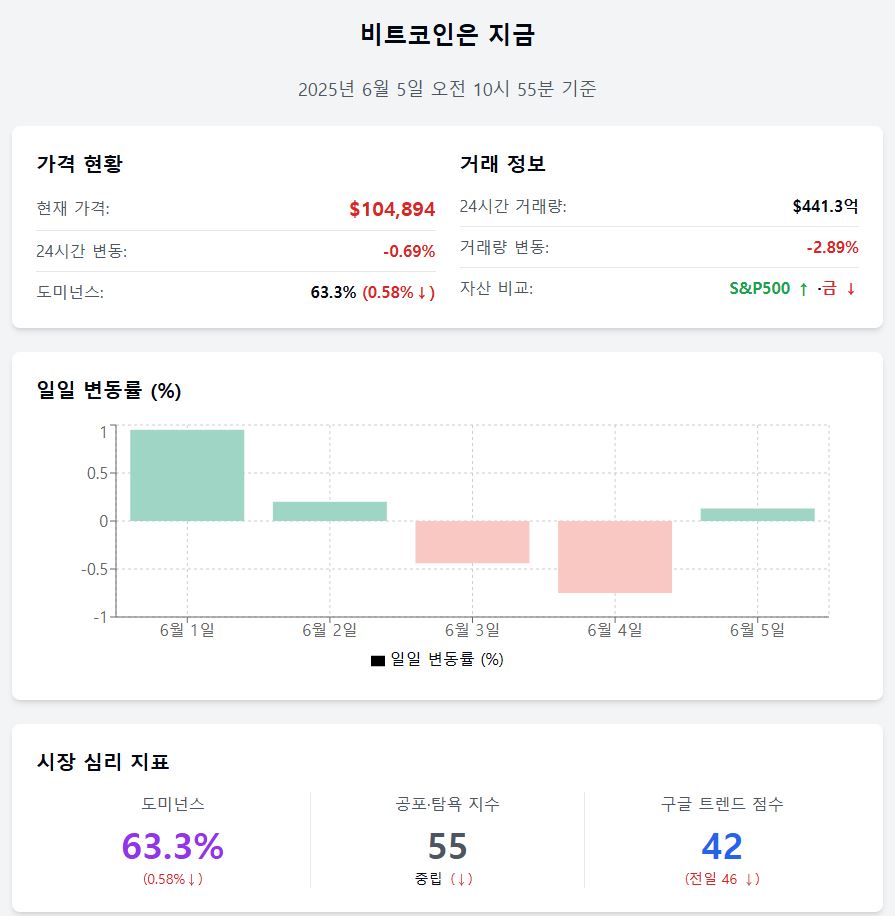Click the current price $104,894
895x916 pixels.
pyautogui.click(x=392, y=209)
